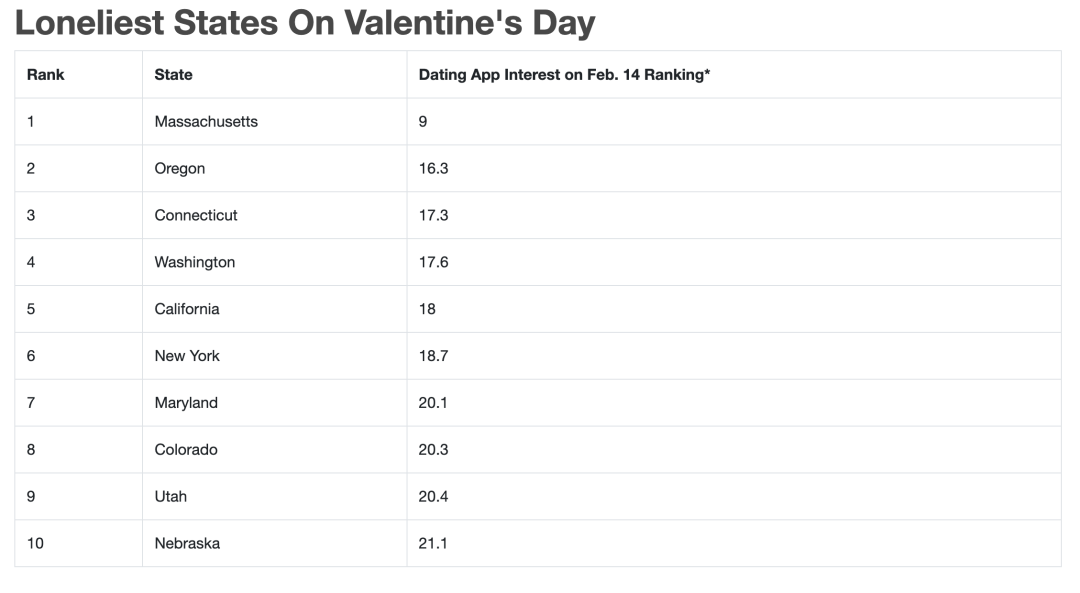Click the California cell
This screenshot has height=593, width=1080.
tap(187, 309)
